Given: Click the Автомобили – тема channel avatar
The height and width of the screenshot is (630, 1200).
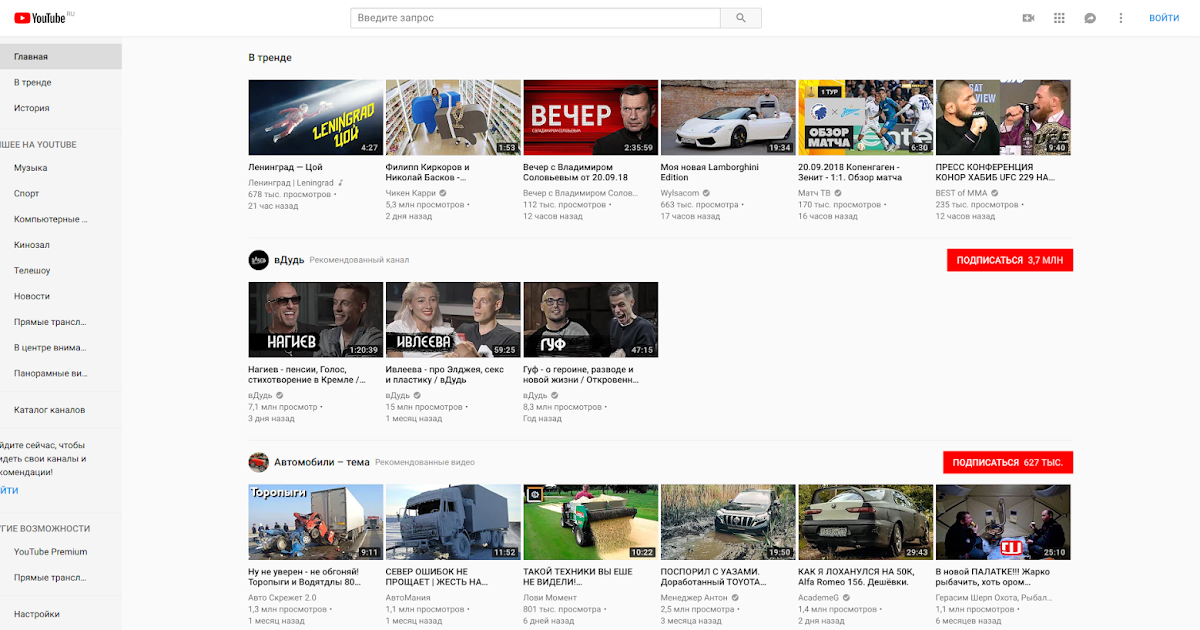Looking at the screenshot, I should 258,462.
